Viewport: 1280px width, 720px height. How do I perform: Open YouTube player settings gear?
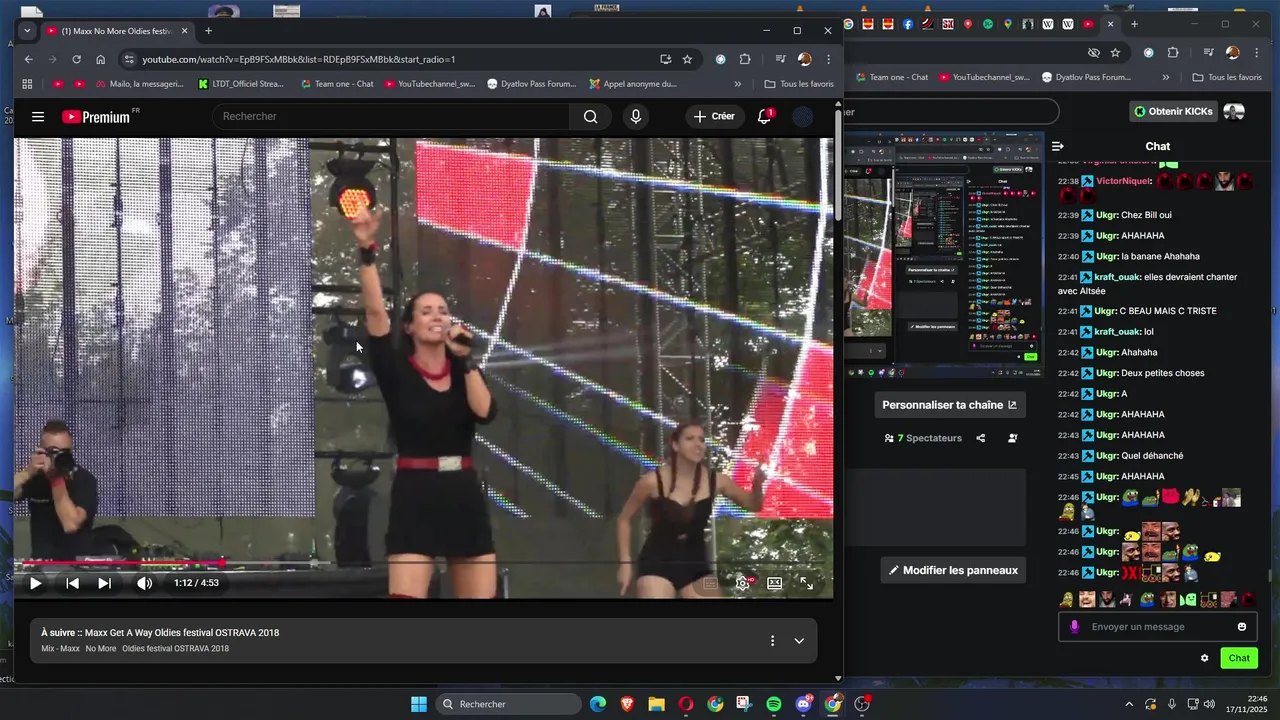pos(743,583)
